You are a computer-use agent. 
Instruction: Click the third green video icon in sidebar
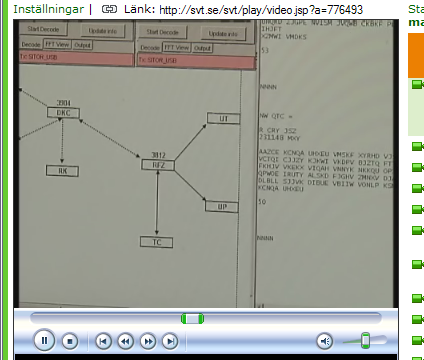coord(417,167)
